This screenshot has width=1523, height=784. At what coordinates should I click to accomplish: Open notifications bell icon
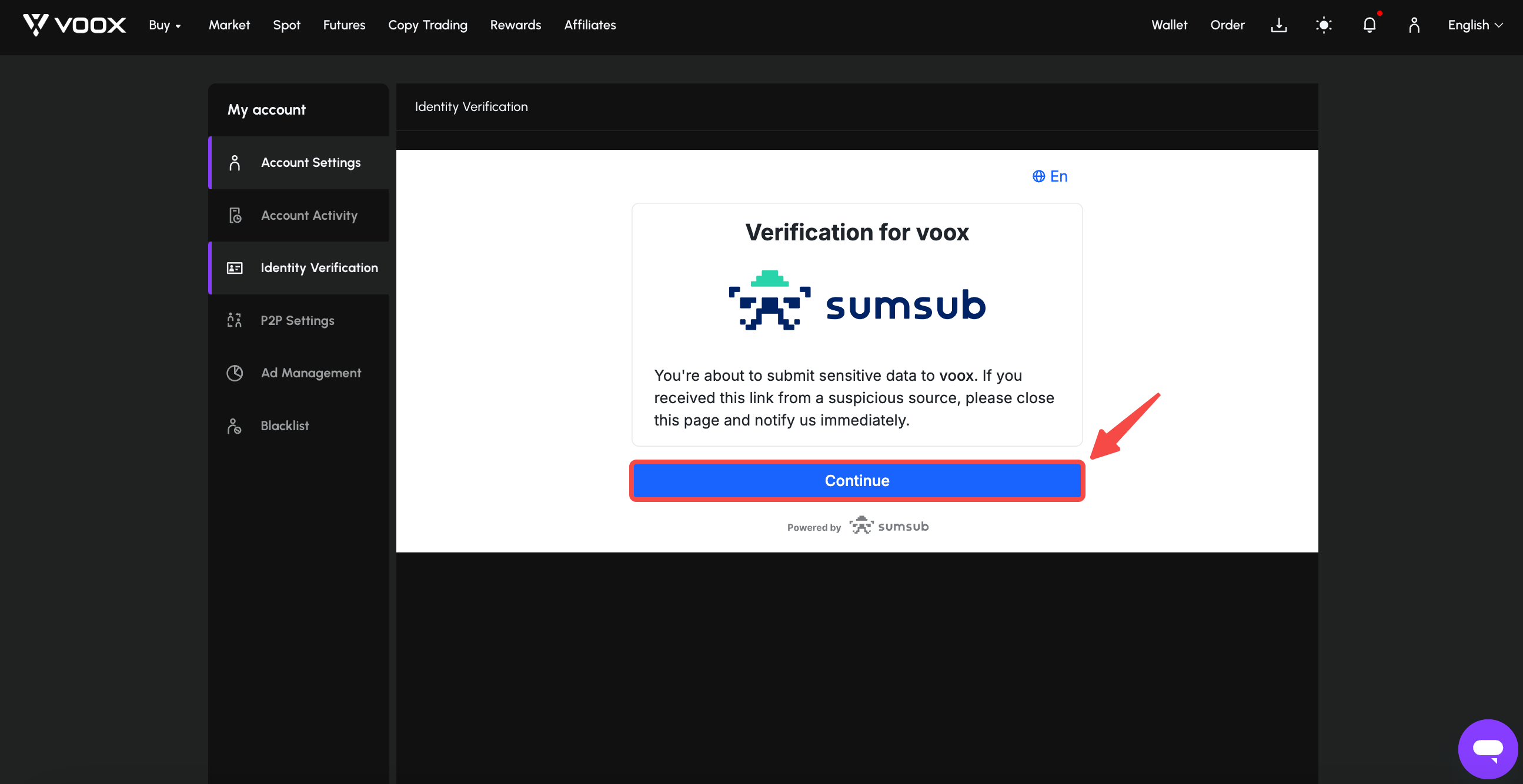click(x=1370, y=25)
